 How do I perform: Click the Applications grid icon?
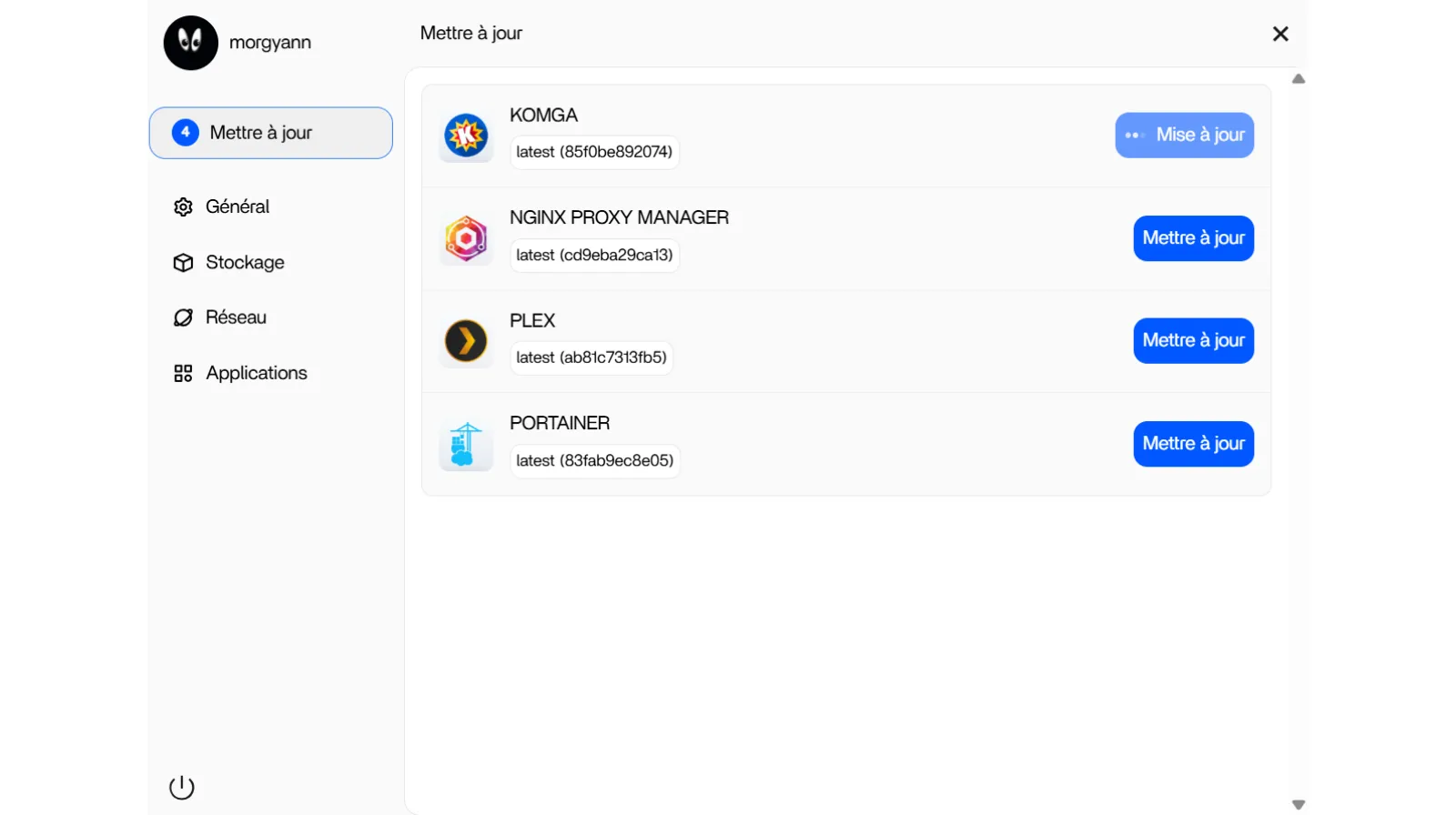point(183,374)
